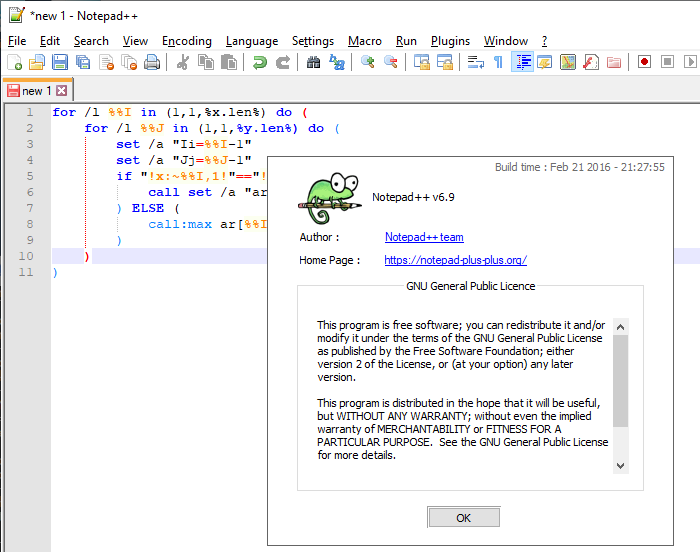The image size is (700, 552).
Task: Start macro recording with the red dot
Action: (644, 62)
